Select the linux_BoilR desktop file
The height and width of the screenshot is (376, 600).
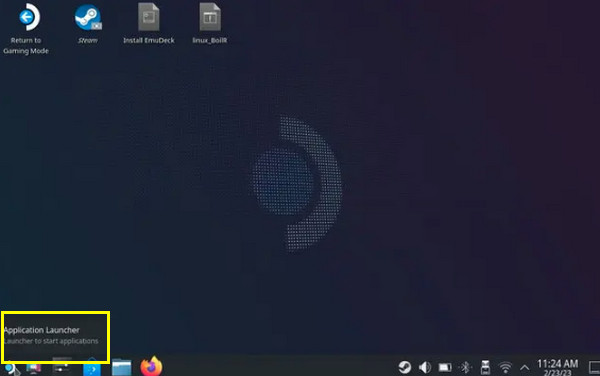pos(210,23)
